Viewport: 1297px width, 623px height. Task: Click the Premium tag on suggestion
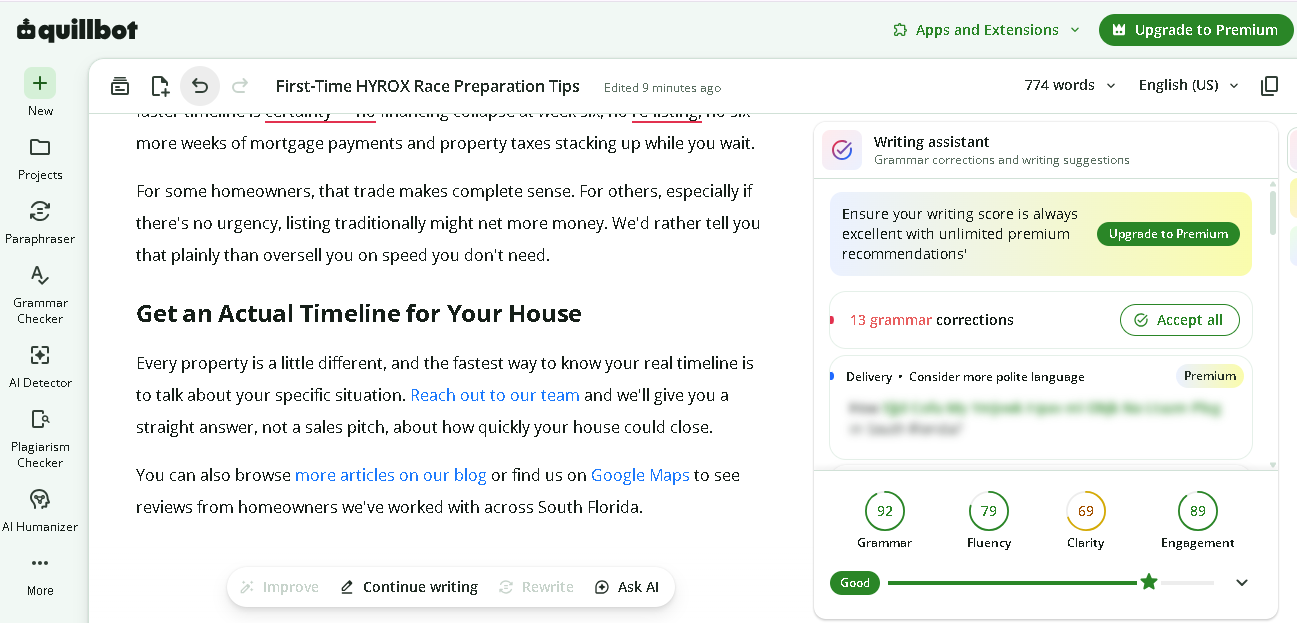[x=1210, y=376]
